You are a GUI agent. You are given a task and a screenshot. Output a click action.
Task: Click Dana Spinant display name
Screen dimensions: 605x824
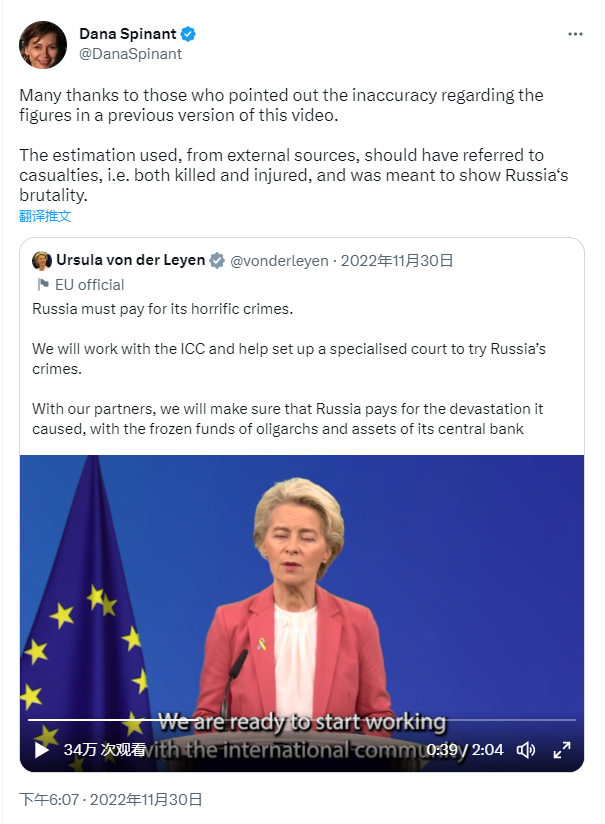pos(127,34)
